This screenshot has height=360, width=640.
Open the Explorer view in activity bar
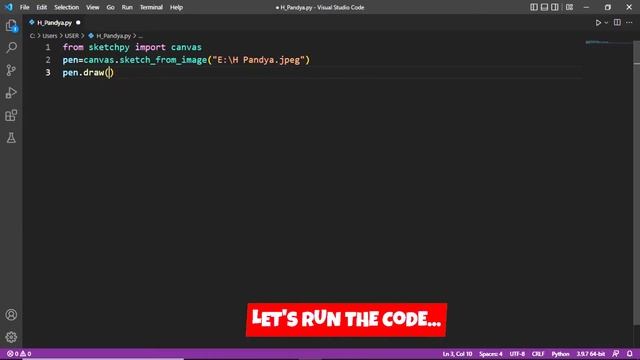point(11,26)
